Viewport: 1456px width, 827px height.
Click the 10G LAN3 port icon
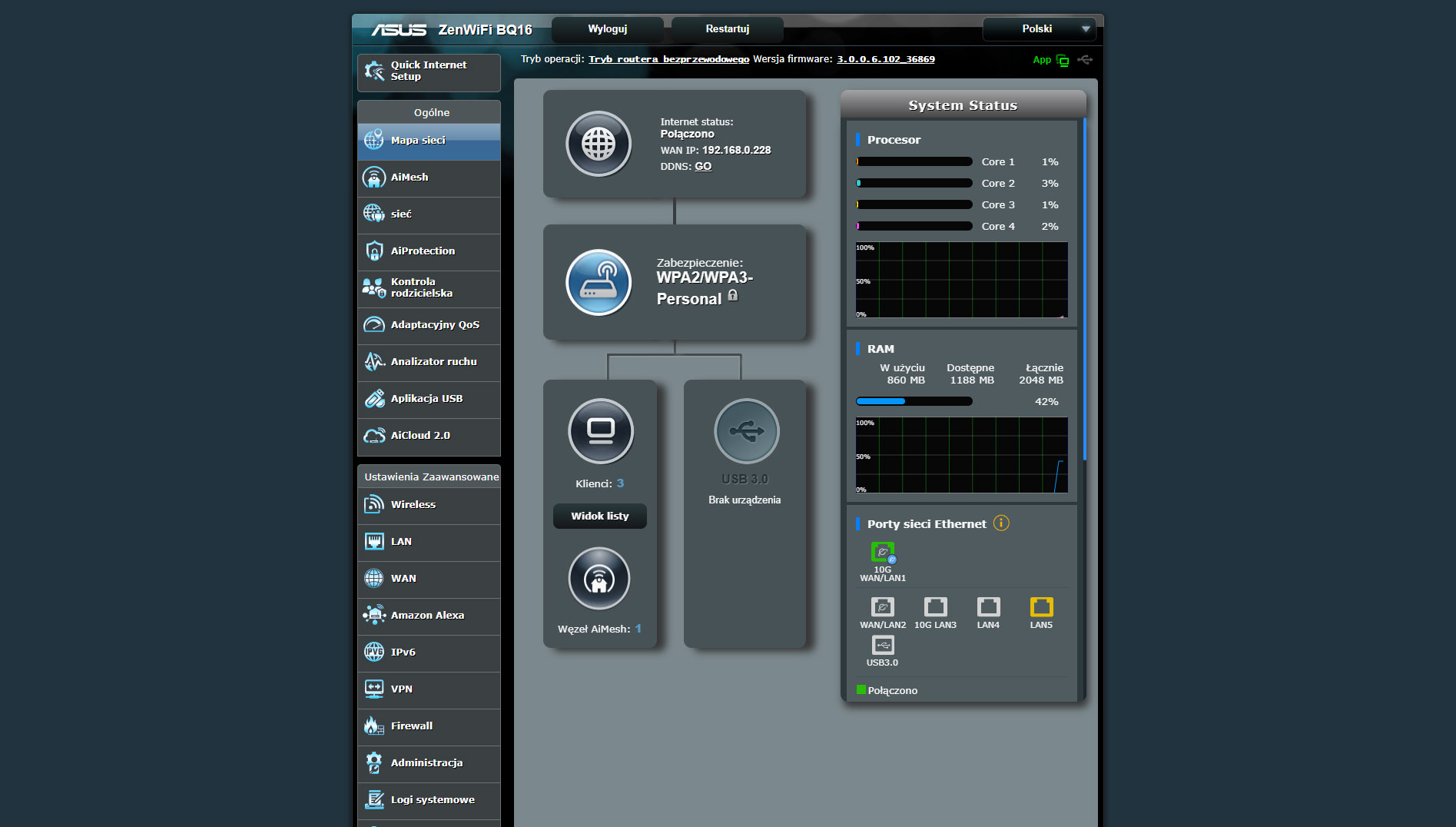pos(935,607)
